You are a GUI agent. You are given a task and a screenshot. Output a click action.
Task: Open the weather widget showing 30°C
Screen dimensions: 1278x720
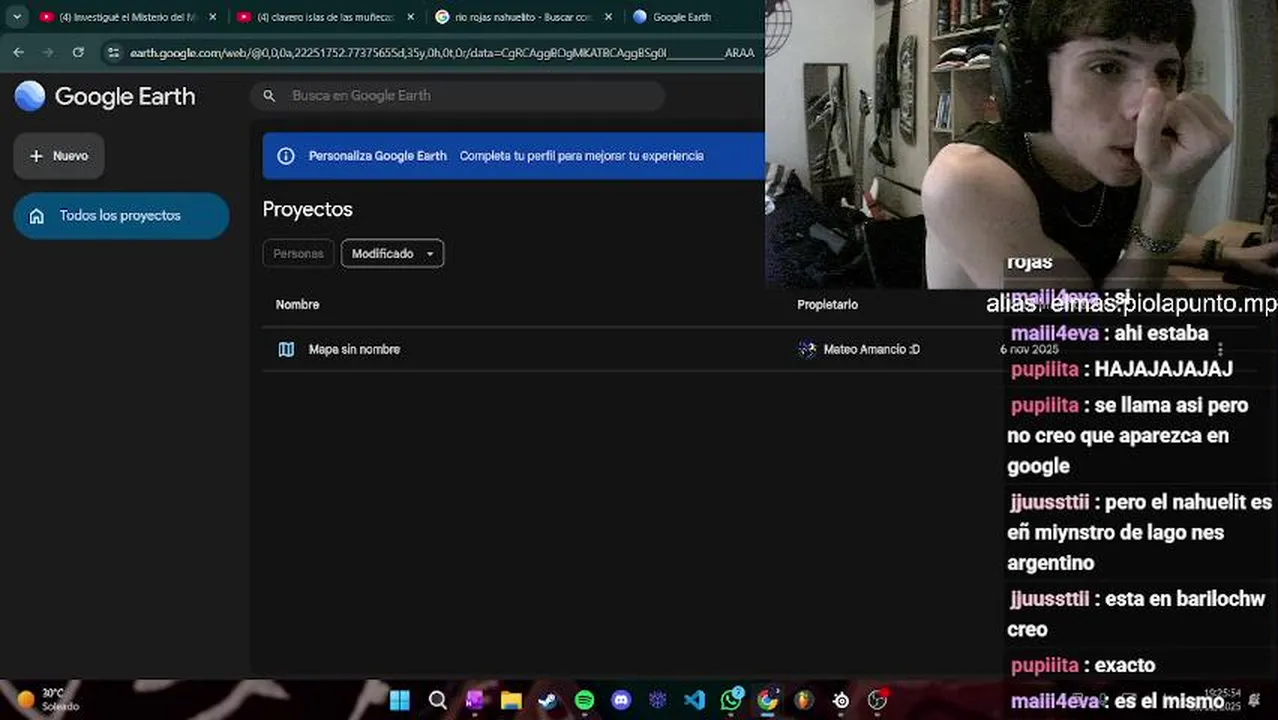click(x=48, y=699)
